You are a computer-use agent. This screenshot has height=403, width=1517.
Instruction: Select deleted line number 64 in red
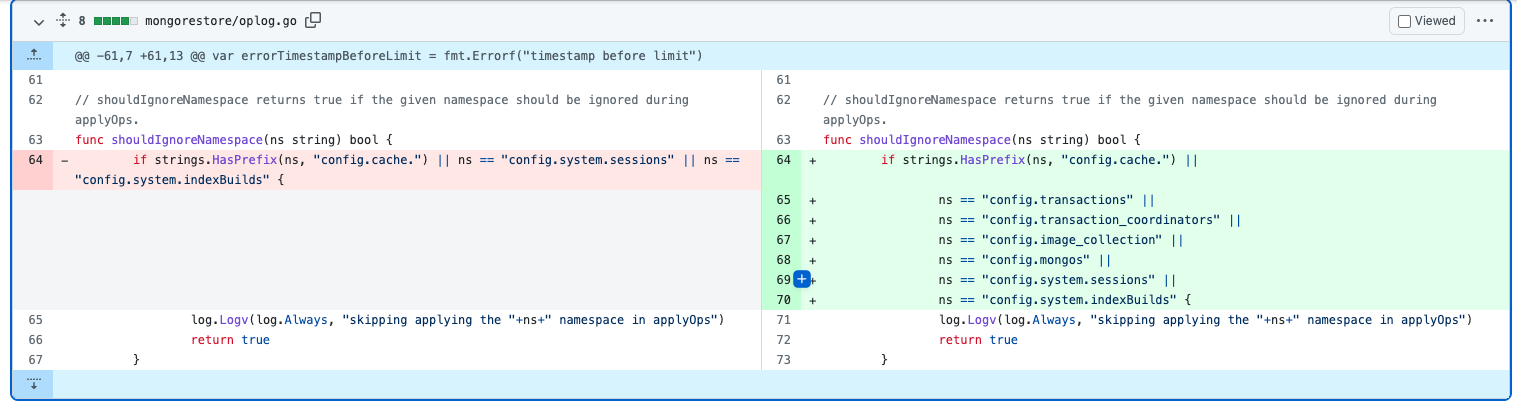[35, 160]
